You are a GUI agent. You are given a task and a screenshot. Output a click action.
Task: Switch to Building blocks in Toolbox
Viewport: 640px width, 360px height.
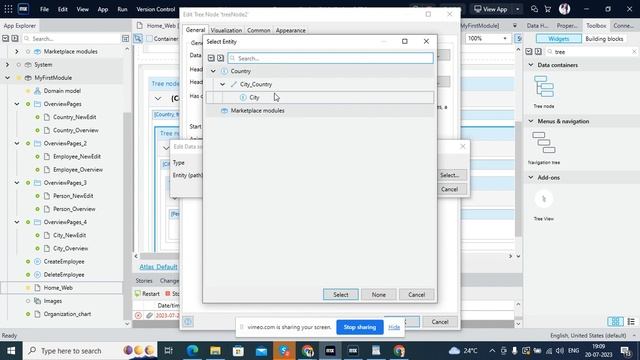[604, 39]
